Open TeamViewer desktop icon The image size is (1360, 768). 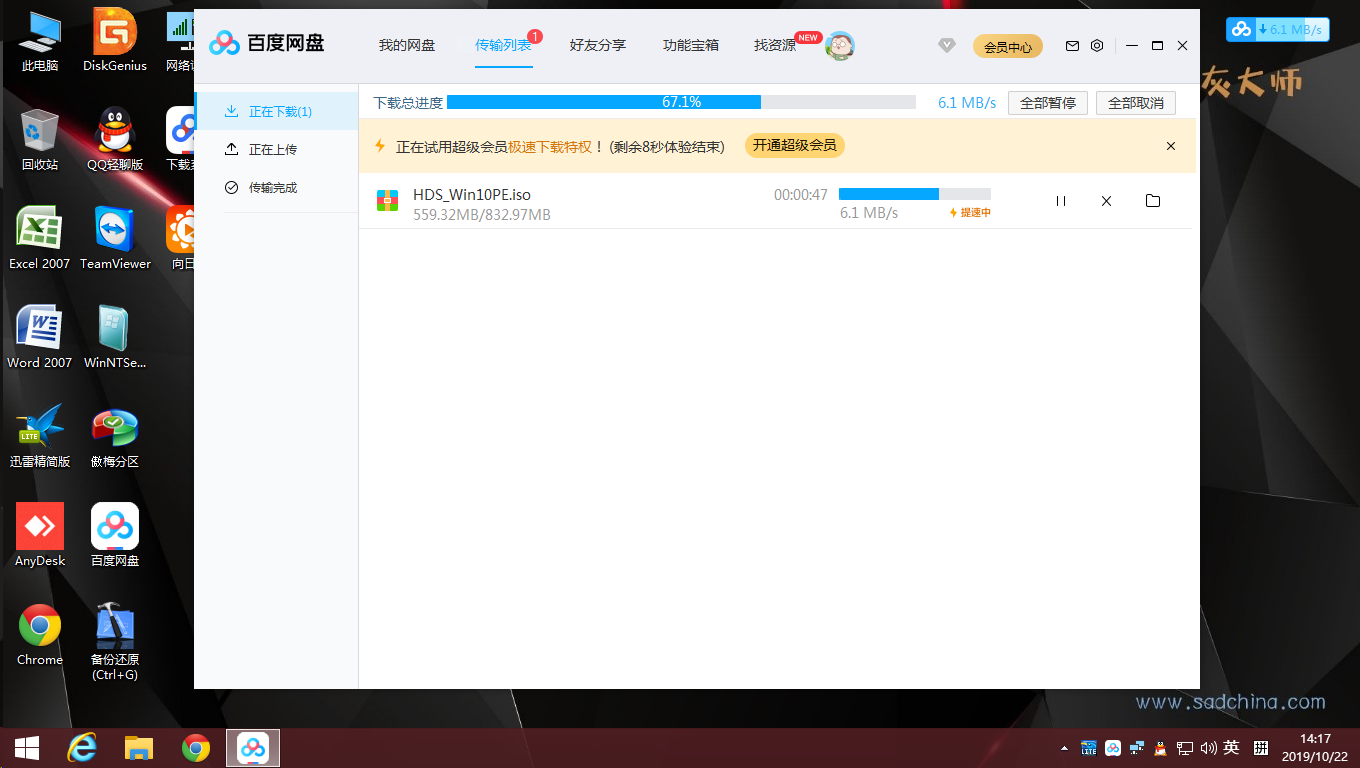click(x=115, y=238)
